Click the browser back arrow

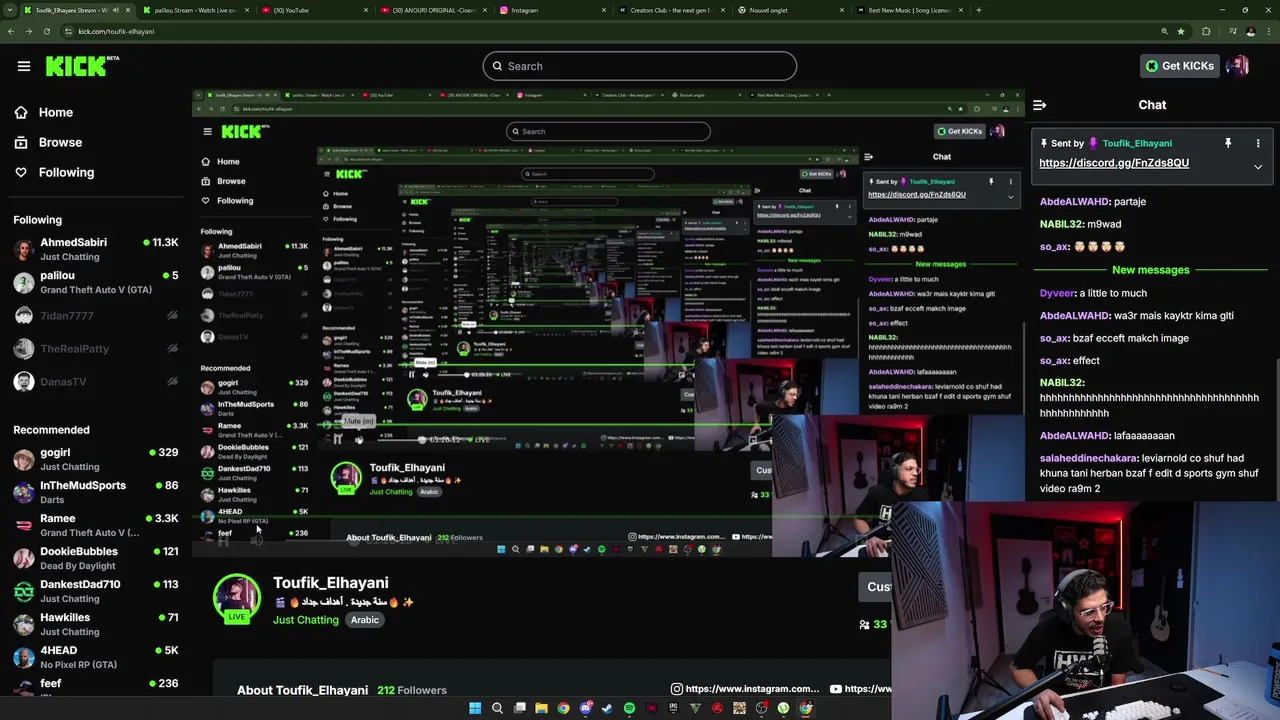click(x=10, y=31)
